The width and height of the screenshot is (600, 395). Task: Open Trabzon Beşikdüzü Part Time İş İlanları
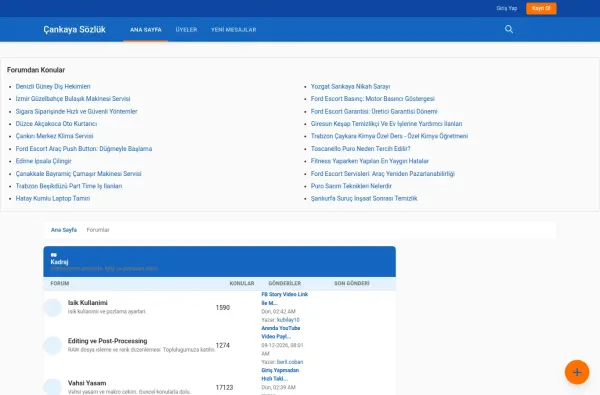point(69,186)
